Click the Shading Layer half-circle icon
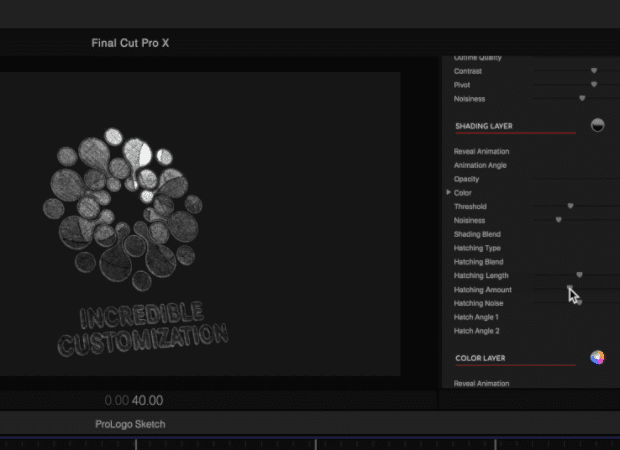Screen dimensions: 620x450 [597, 125]
